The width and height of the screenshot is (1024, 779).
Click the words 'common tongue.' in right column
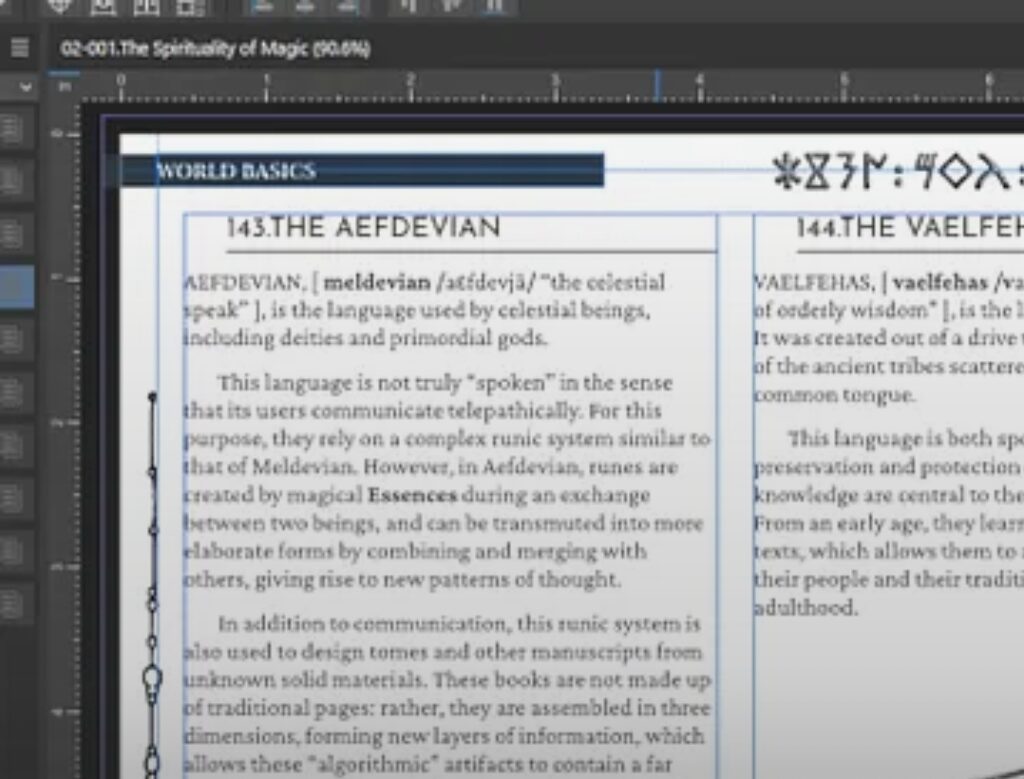834,395
